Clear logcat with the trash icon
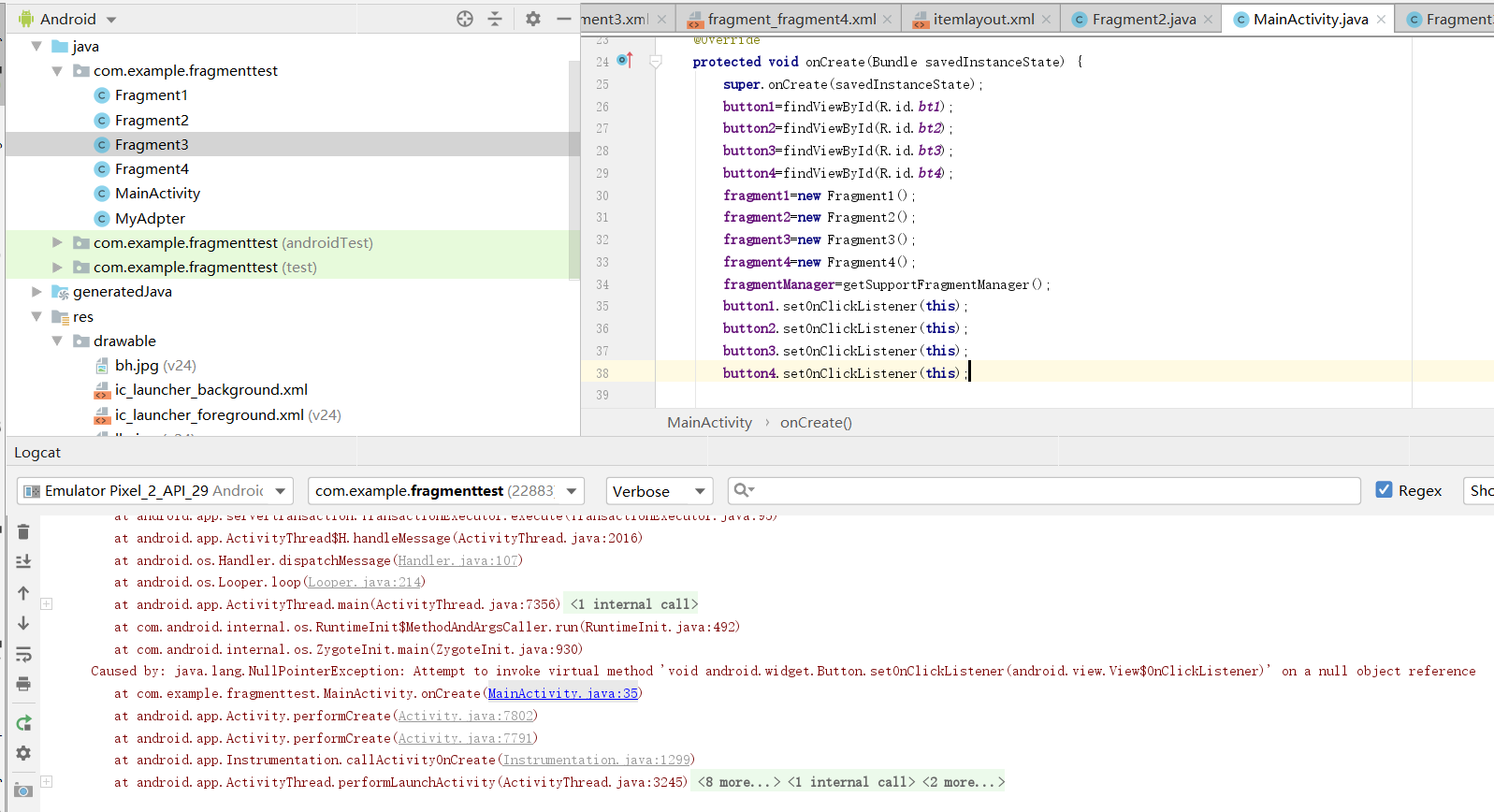This screenshot has height=812, width=1494. [23, 532]
